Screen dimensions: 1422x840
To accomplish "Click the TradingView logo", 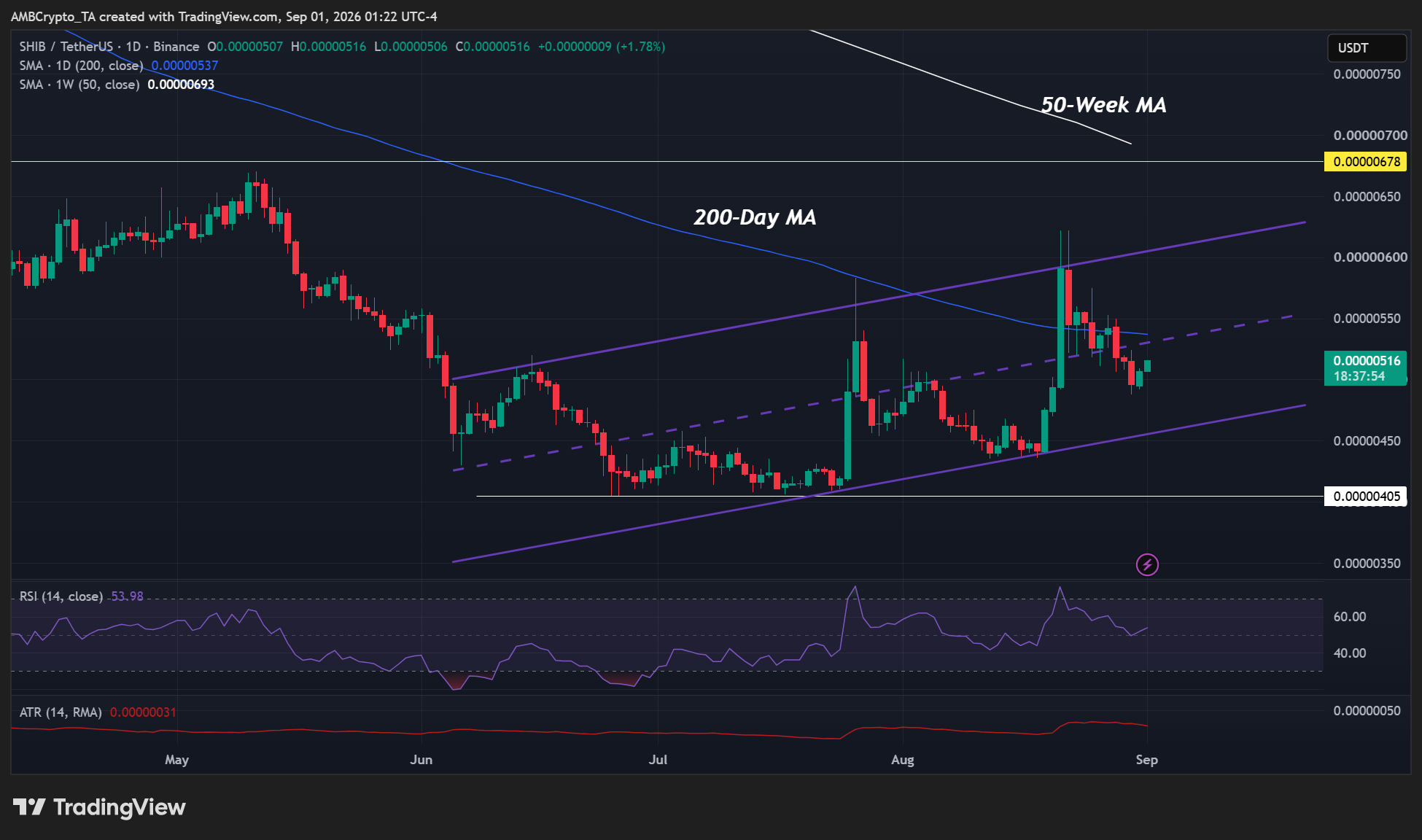I will point(100,807).
